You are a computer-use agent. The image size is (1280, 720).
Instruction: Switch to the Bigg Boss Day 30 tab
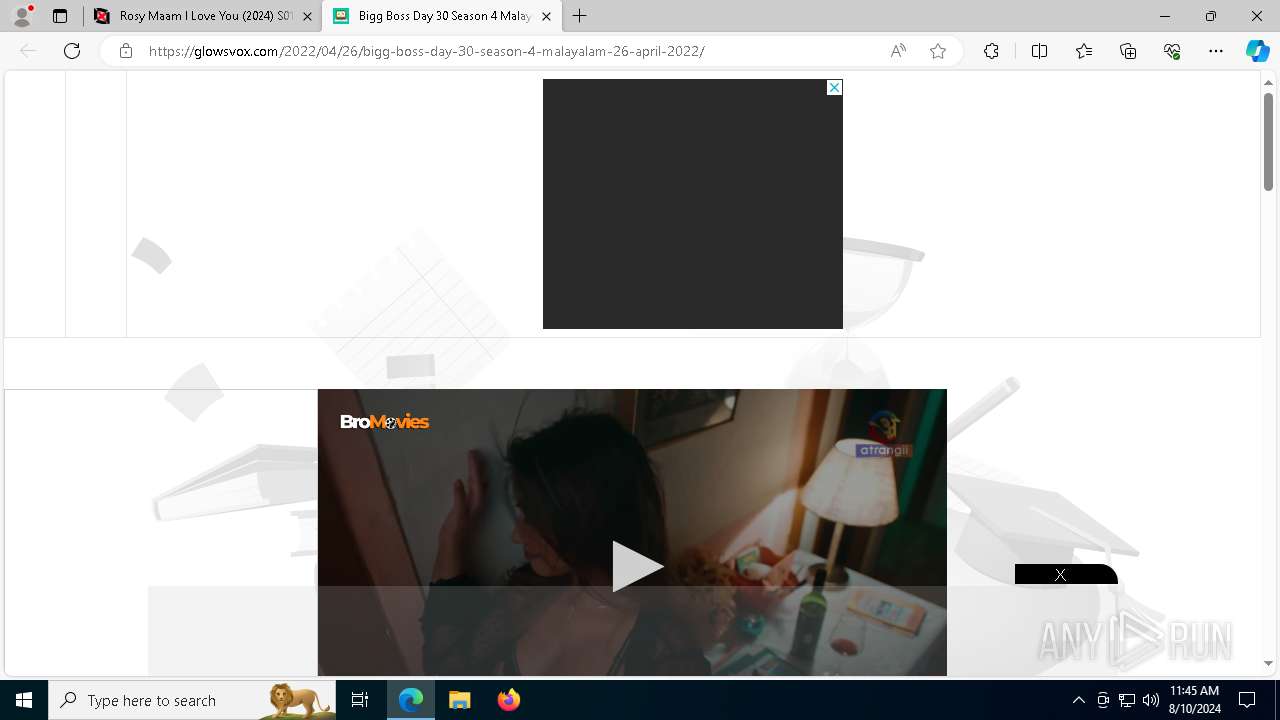point(442,16)
